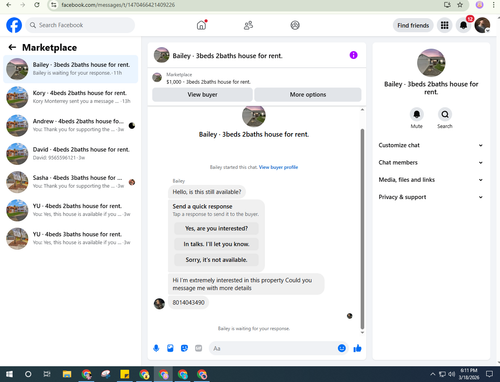Open the emoji picker in composer
This screenshot has height=382, width=500.
coord(342,348)
